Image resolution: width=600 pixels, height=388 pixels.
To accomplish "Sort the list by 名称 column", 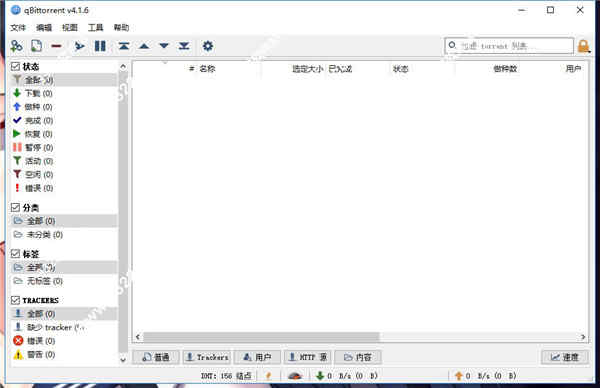I will (x=207, y=69).
